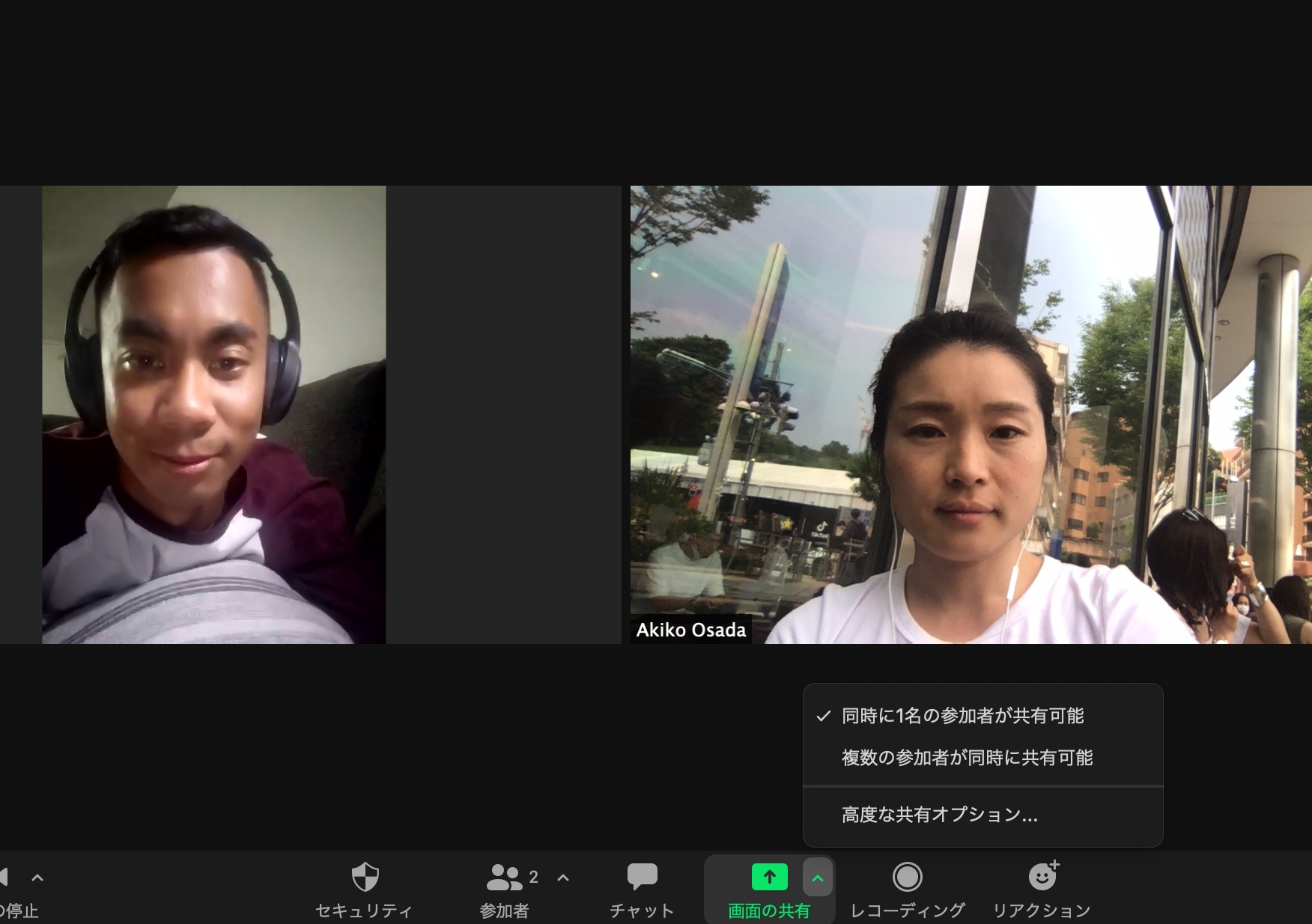
Task: Click the stop video camera icon
Action: pyautogui.click(x=4, y=877)
